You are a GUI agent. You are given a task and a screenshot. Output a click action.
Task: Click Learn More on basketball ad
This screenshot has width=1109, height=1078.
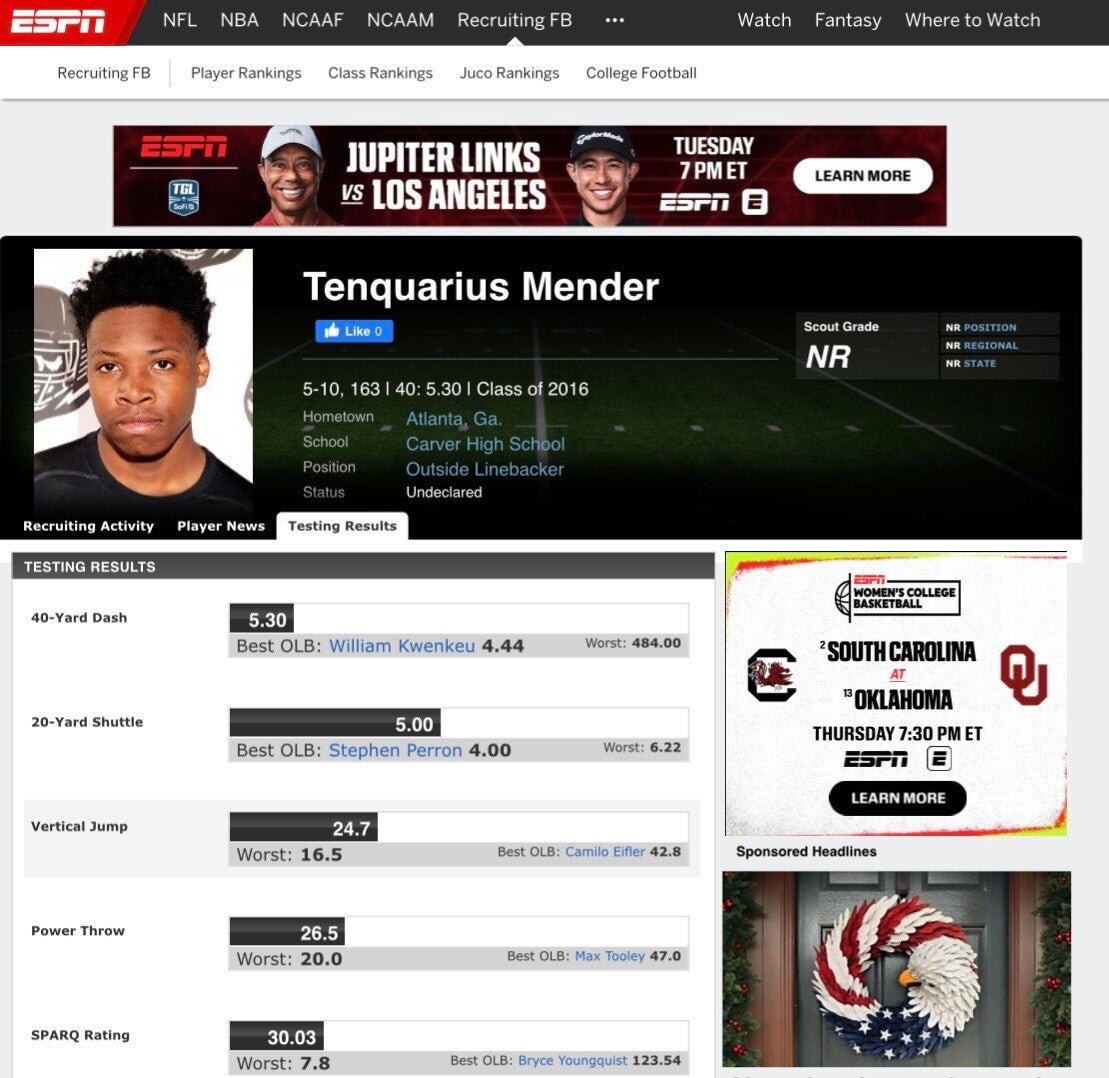[x=898, y=798]
